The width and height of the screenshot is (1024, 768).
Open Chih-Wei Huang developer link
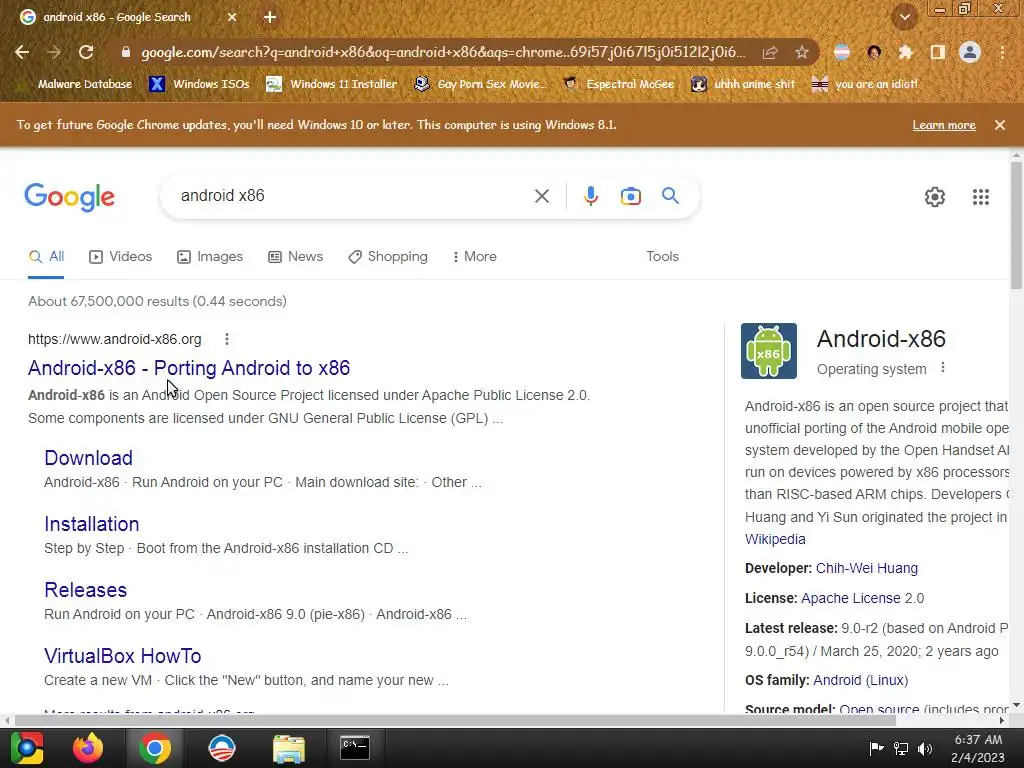(867, 568)
